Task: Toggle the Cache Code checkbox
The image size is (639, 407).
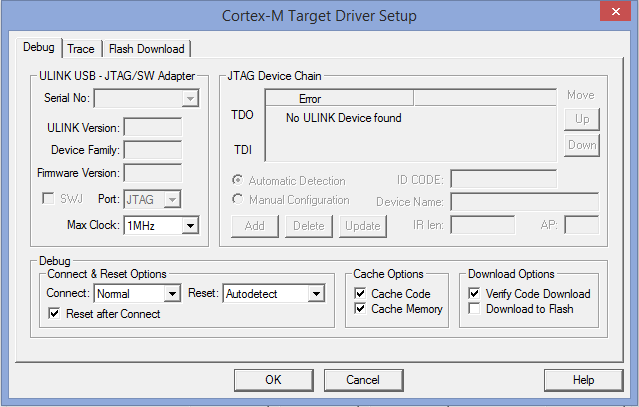Action: tap(360, 293)
